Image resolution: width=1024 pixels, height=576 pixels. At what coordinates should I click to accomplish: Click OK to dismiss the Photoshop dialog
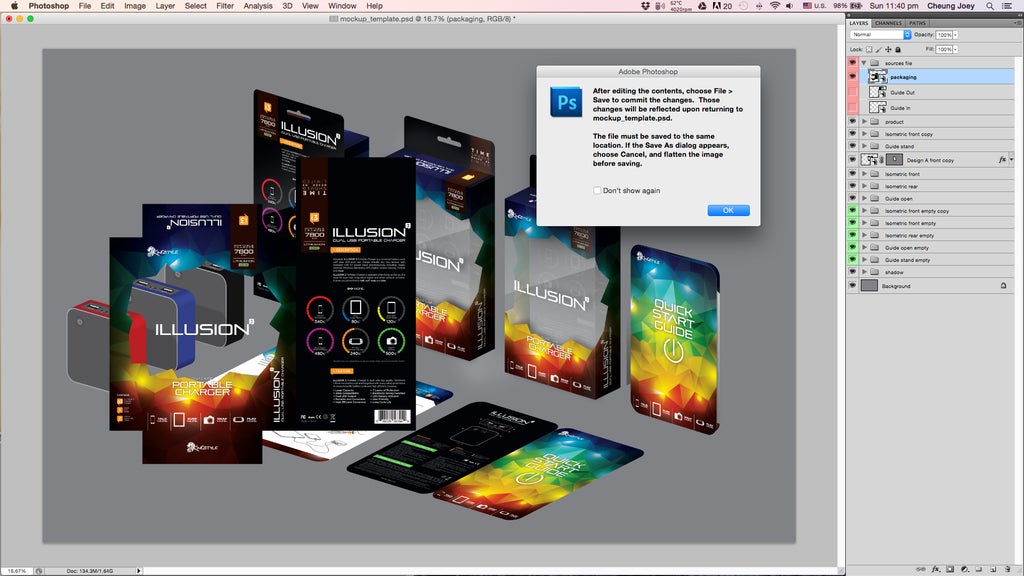click(728, 210)
